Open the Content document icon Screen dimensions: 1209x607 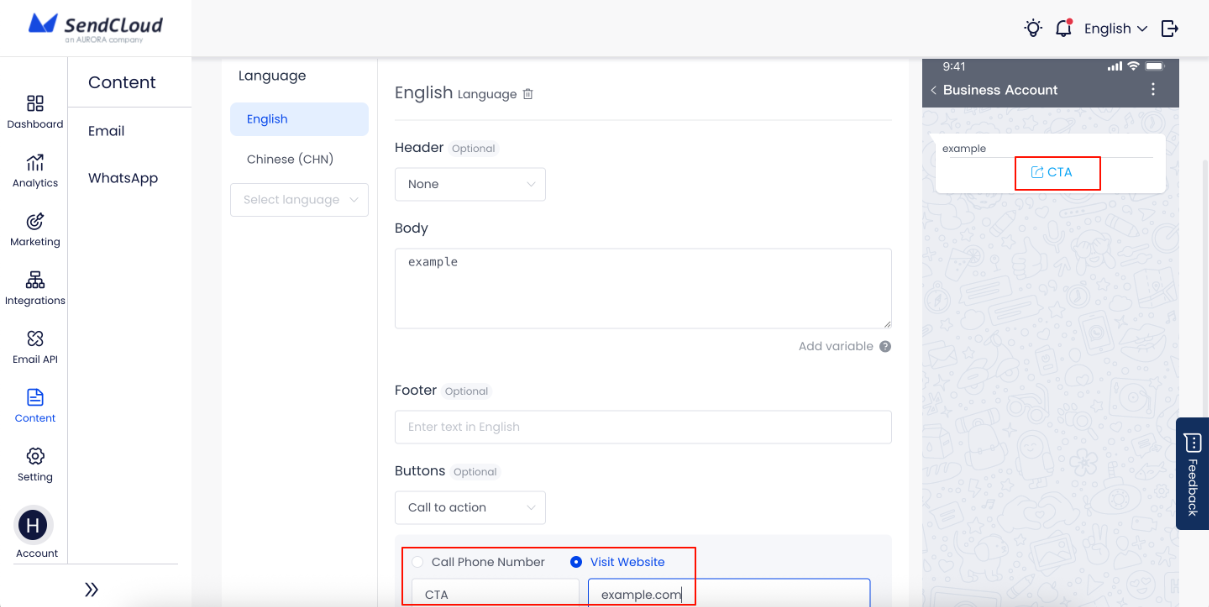point(35,398)
